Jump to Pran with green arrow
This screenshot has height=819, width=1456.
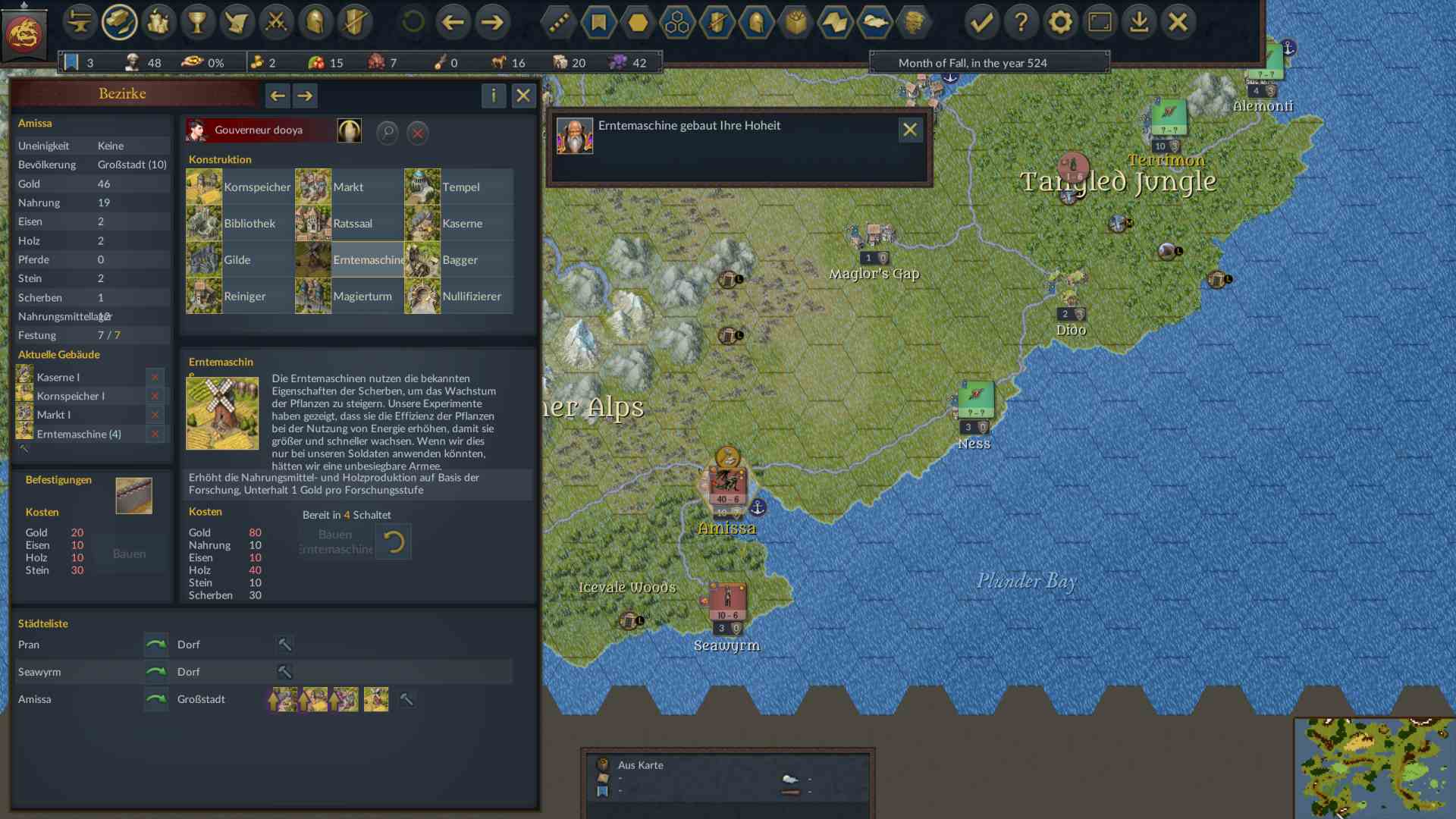point(156,645)
